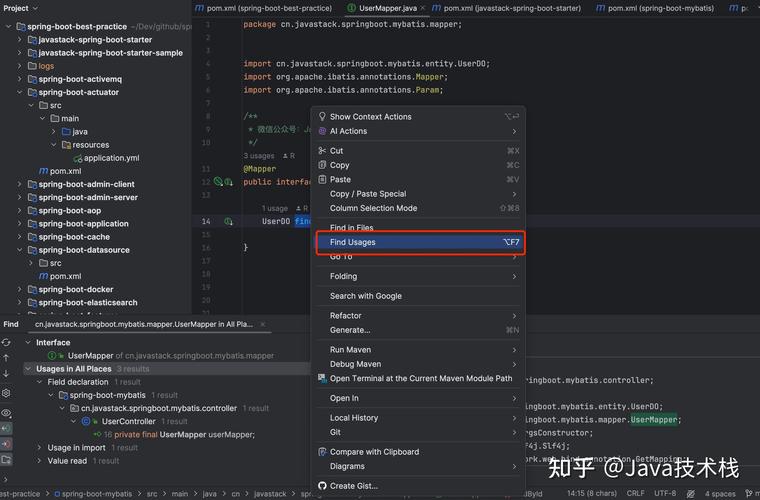Image resolution: width=760 pixels, height=500 pixels.
Task: Click the lightbulb icon beside Show Context Actions
Action: coord(322,116)
